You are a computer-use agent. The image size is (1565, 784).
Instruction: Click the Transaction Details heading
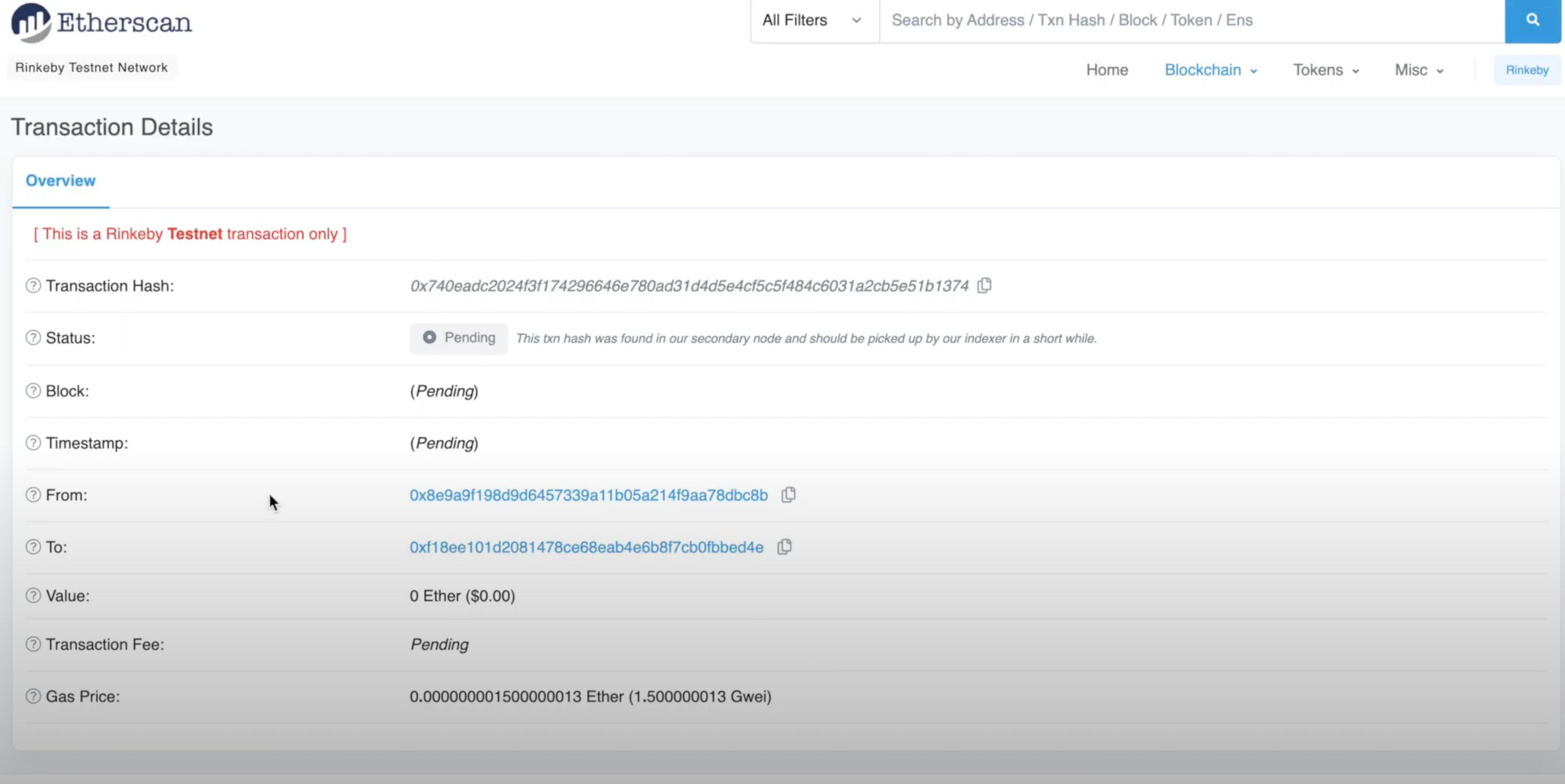tap(112, 127)
